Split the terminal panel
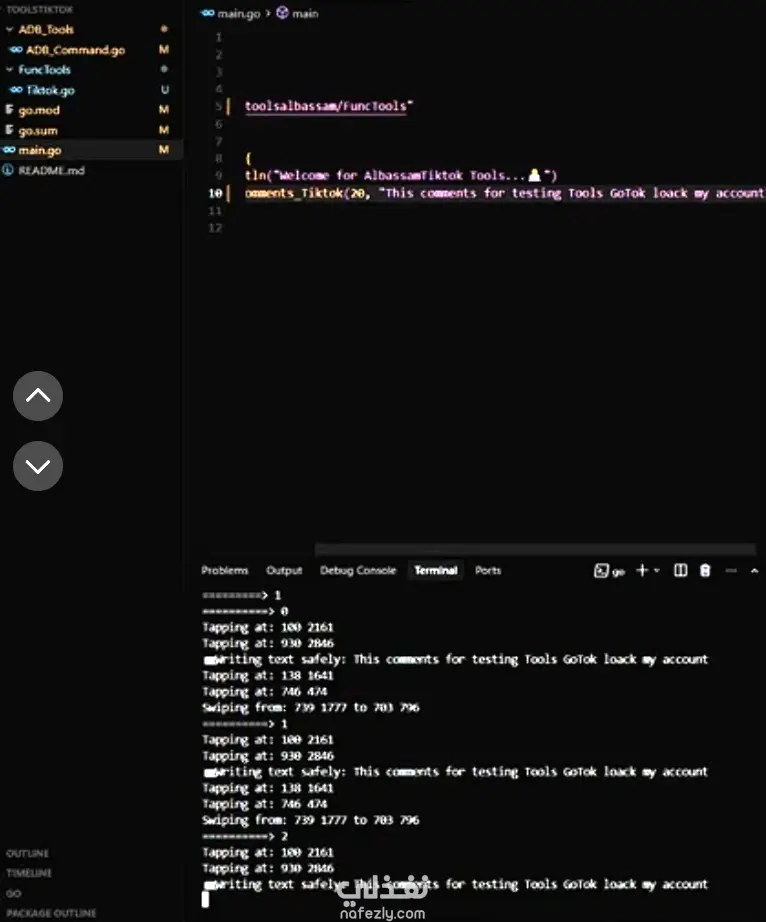This screenshot has height=922, width=766. point(680,570)
